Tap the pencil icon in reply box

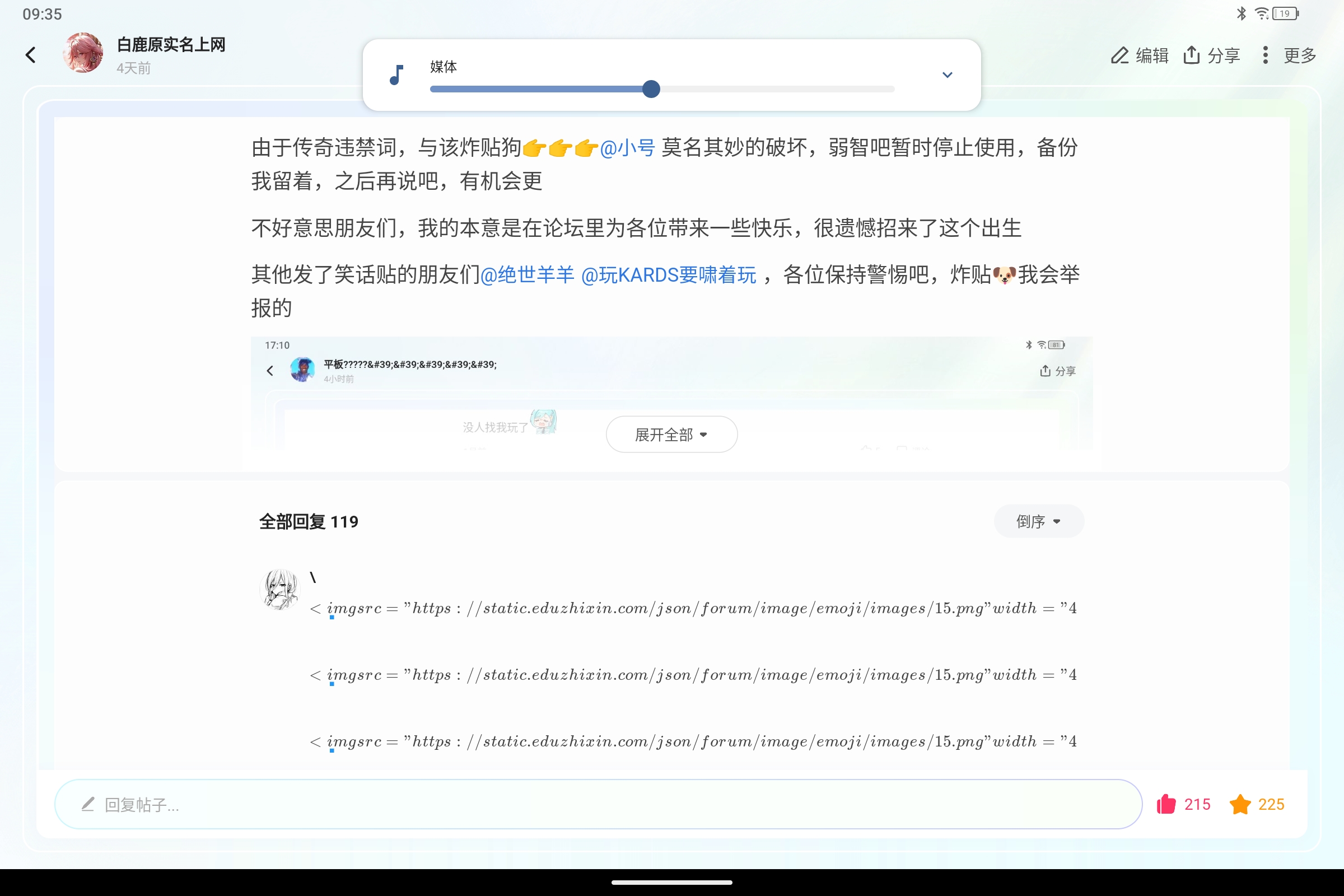click(x=87, y=805)
